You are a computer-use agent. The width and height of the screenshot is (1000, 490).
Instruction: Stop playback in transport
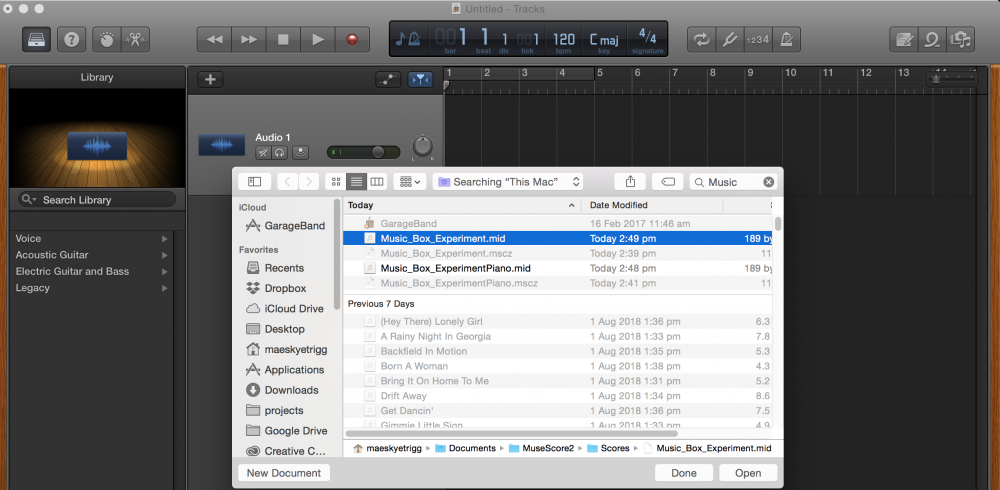click(283, 40)
